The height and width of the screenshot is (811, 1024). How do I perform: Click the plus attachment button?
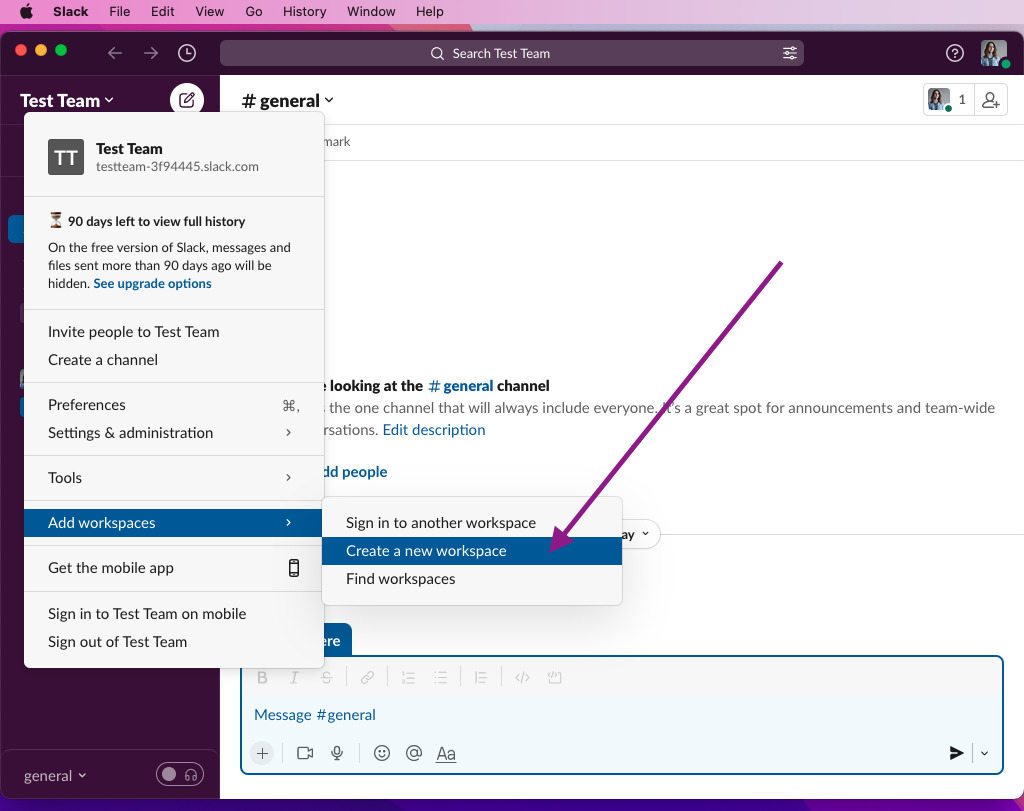tap(262, 753)
